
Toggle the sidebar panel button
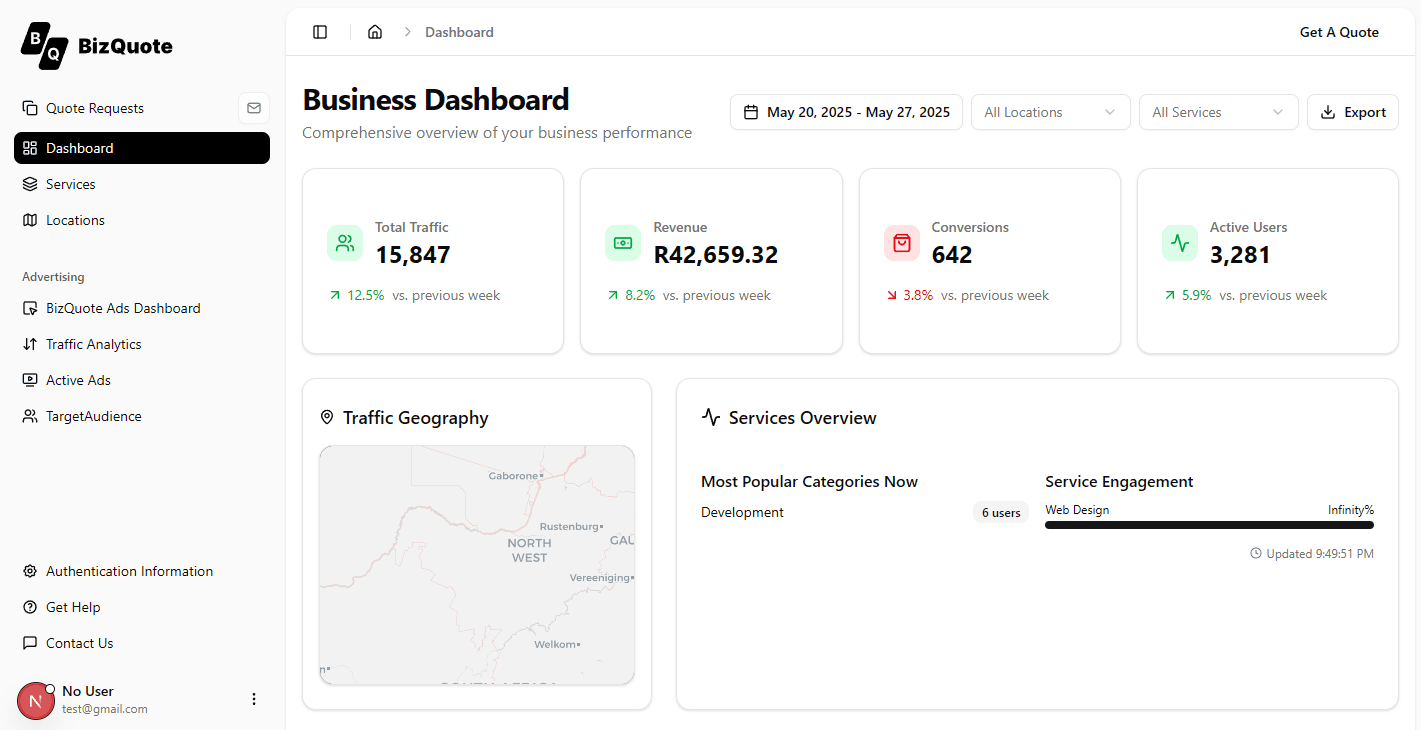320,31
